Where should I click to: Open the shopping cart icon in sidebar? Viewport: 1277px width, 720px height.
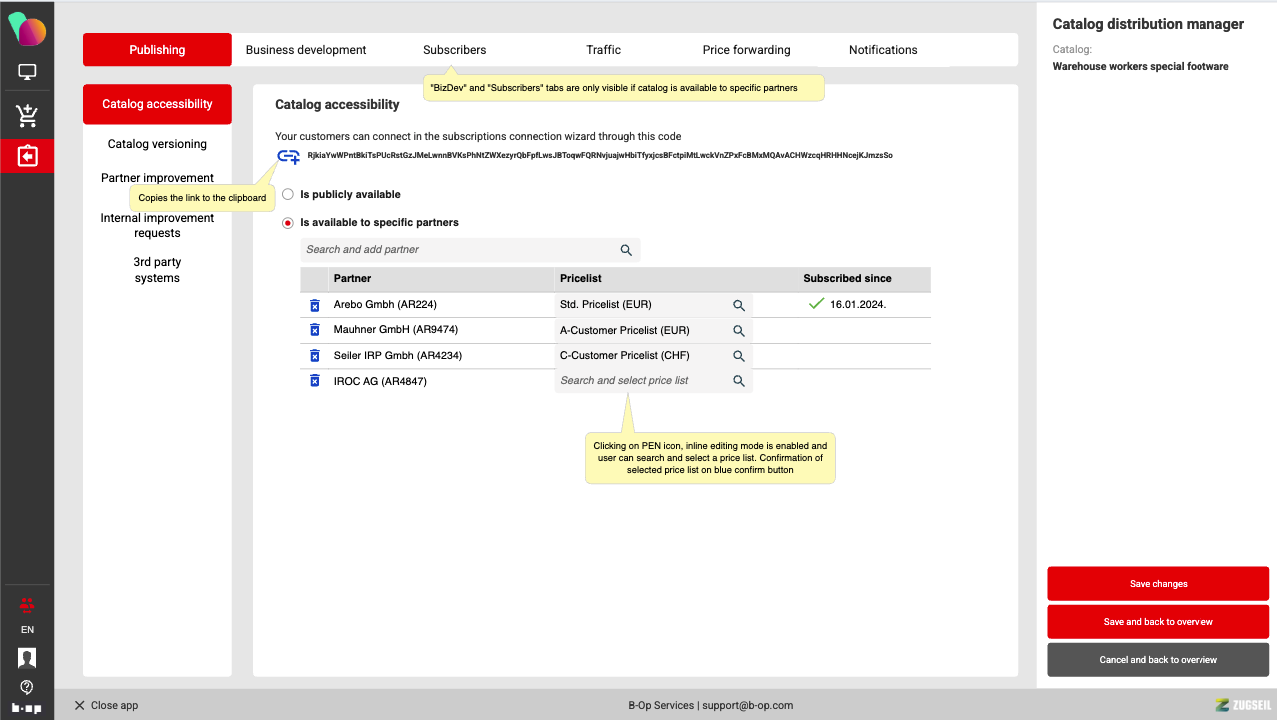tap(27, 116)
